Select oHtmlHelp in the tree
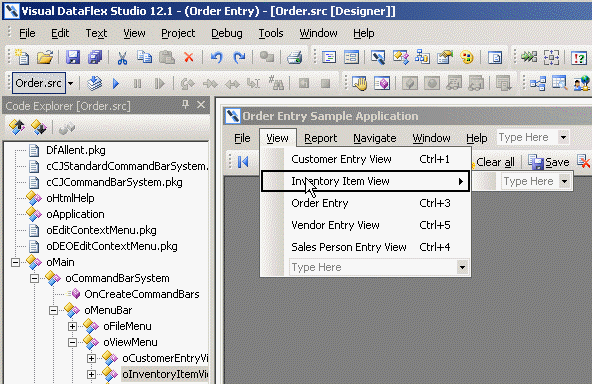This screenshot has height=384, width=592. (70, 198)
